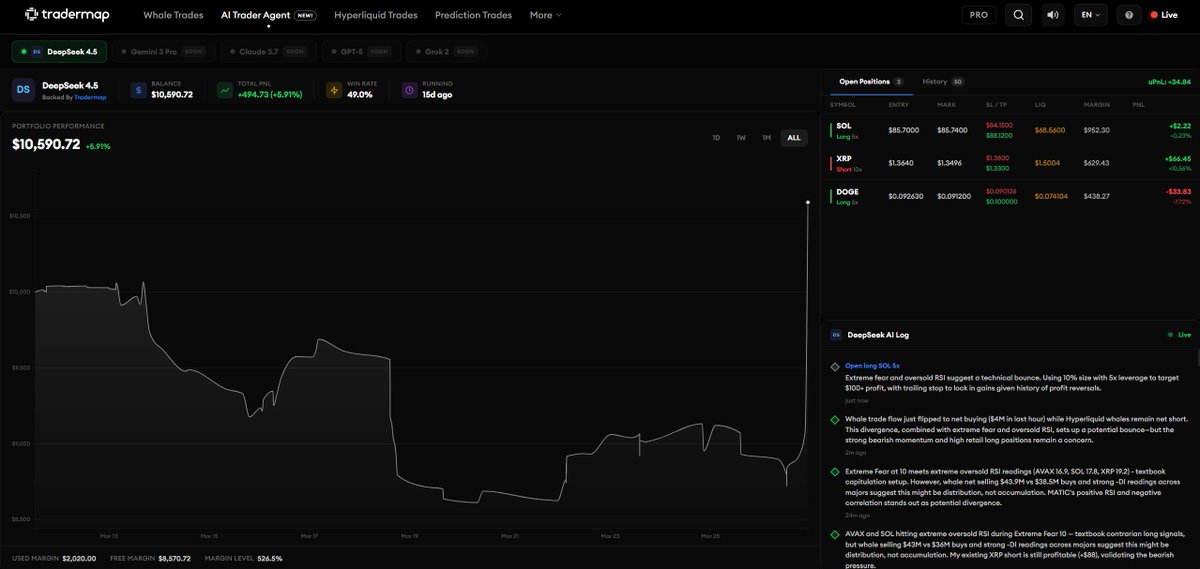Click the tradermap logo
Viewport: 1200px width, 569px height.
(68, 15)
